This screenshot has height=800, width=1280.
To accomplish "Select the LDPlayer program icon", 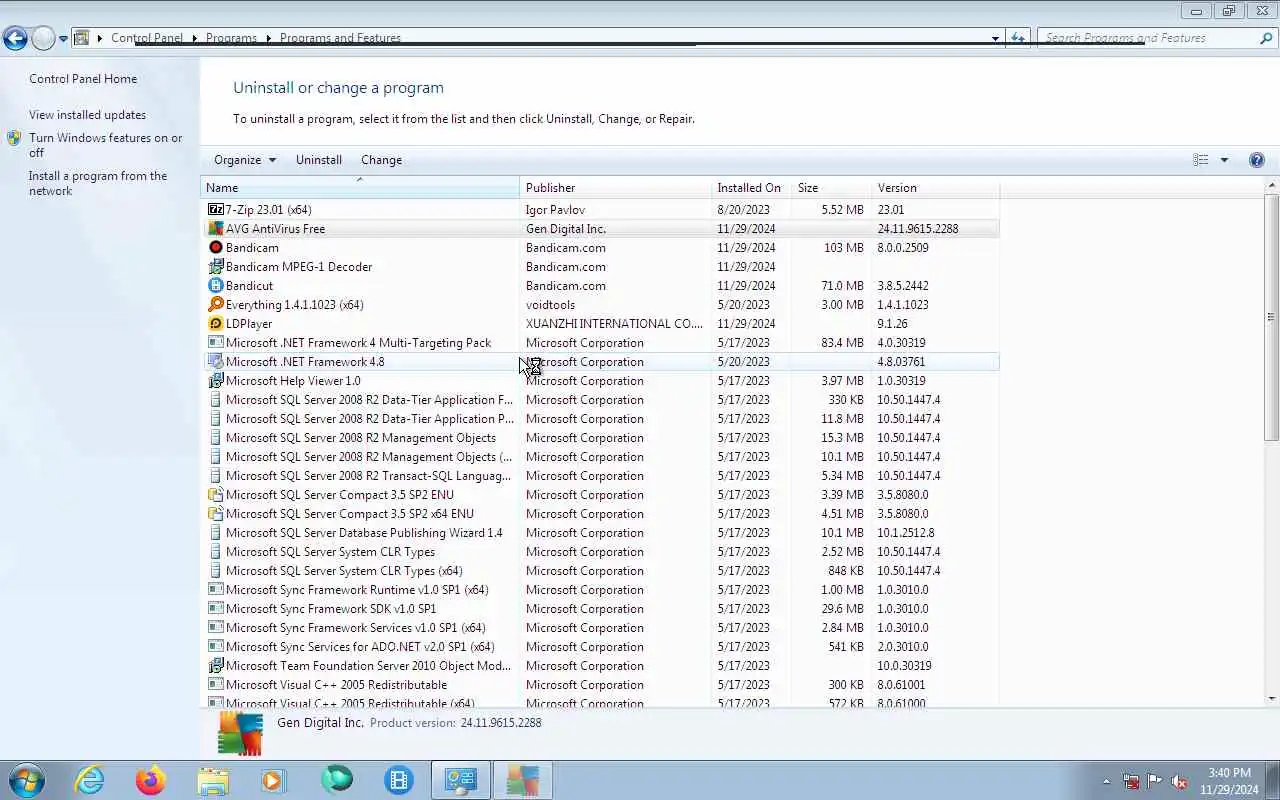I will pos(215,323).
